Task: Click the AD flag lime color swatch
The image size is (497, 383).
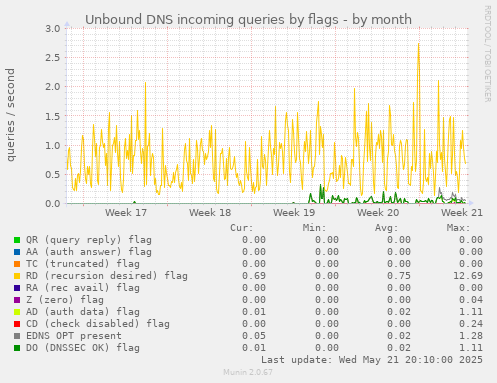Action: tap(17, 312)
